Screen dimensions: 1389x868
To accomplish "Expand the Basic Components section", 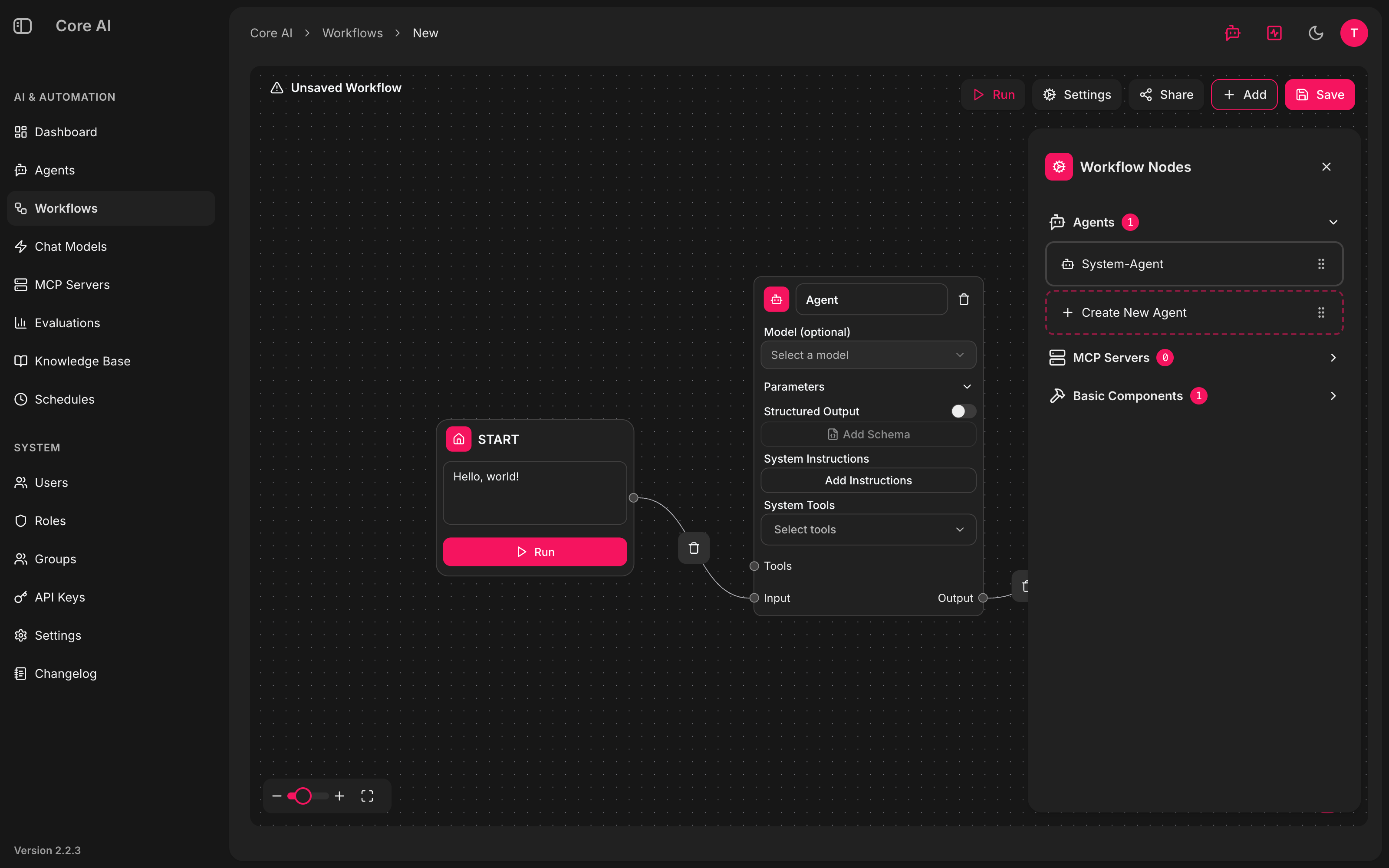I will click(1194, 395).
